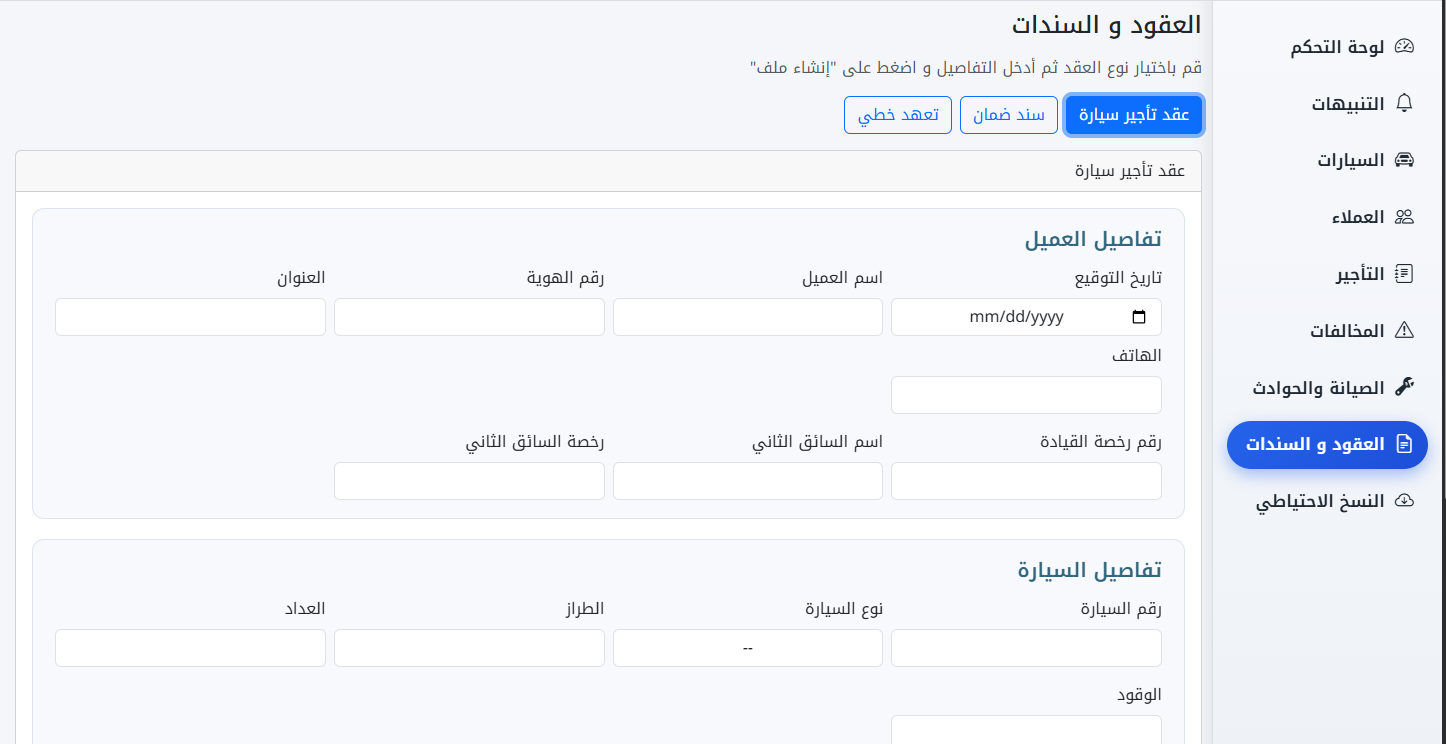Click the العقود و السندات page title
This screenshot has width=1446, height=744.
coord(1107,25)
